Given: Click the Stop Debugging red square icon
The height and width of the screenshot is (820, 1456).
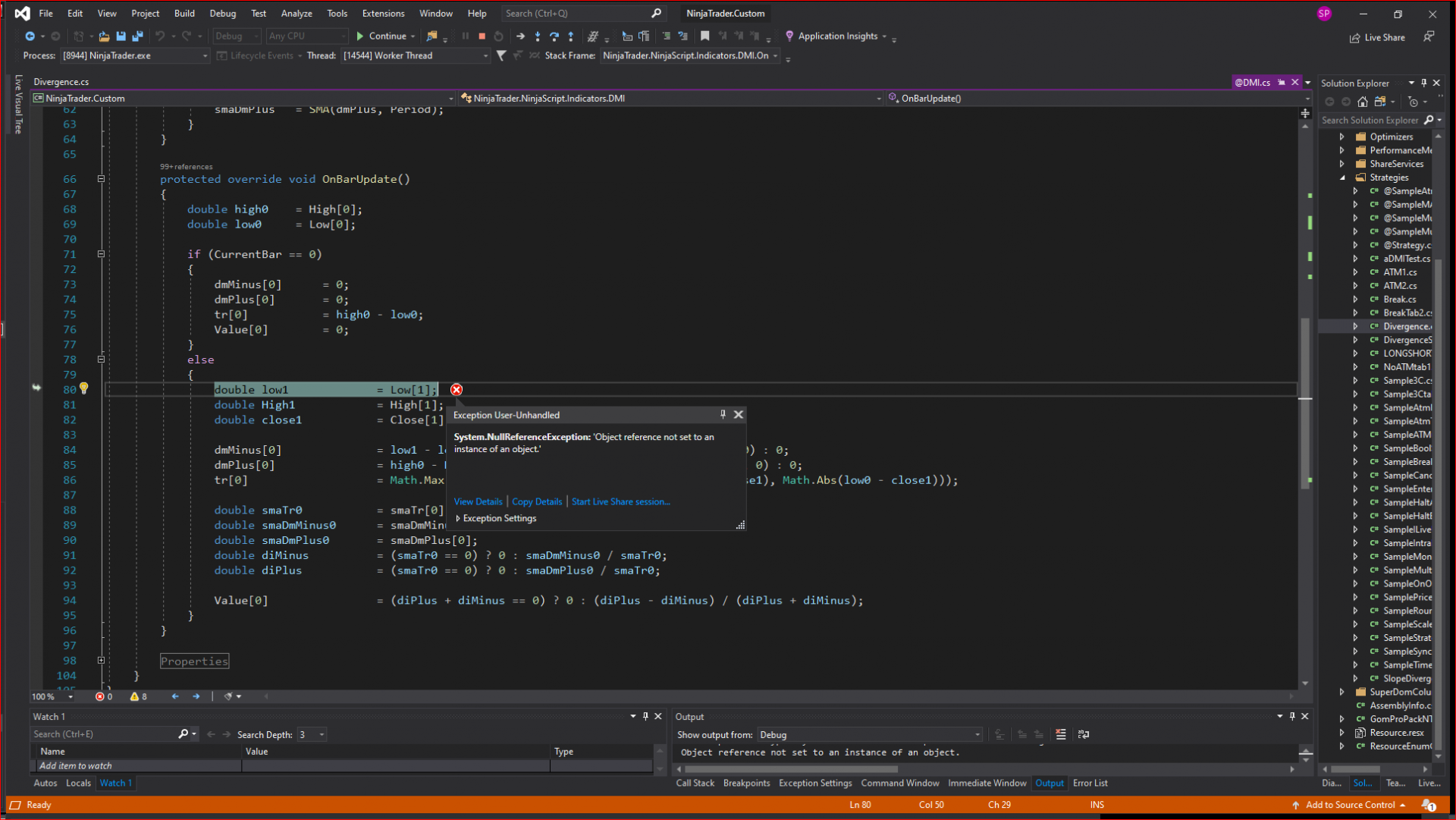Looking at the screenshot, I should click(482, 36).
